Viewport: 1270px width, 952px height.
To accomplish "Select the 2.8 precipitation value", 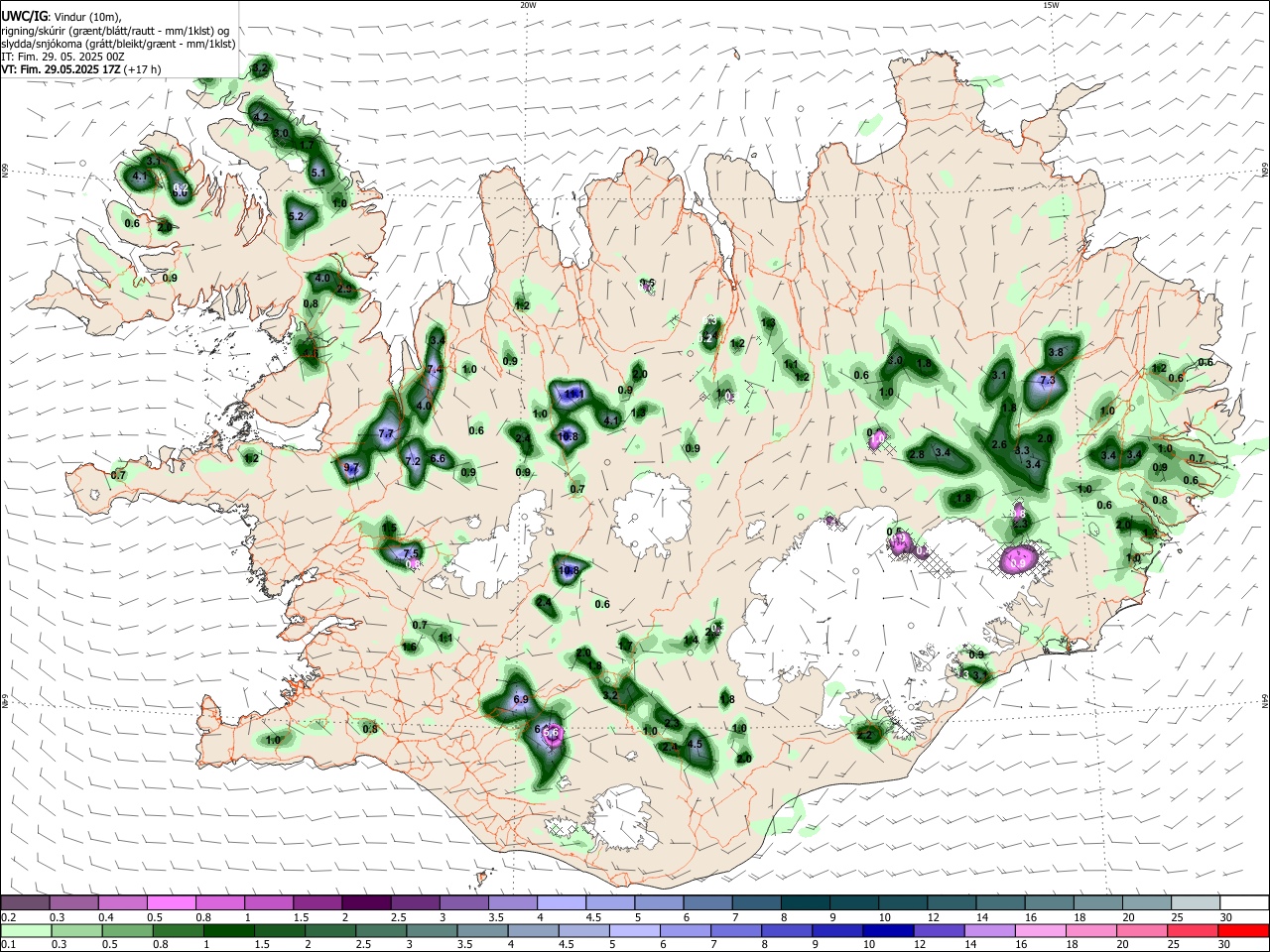I will click(x=917, y=454).
